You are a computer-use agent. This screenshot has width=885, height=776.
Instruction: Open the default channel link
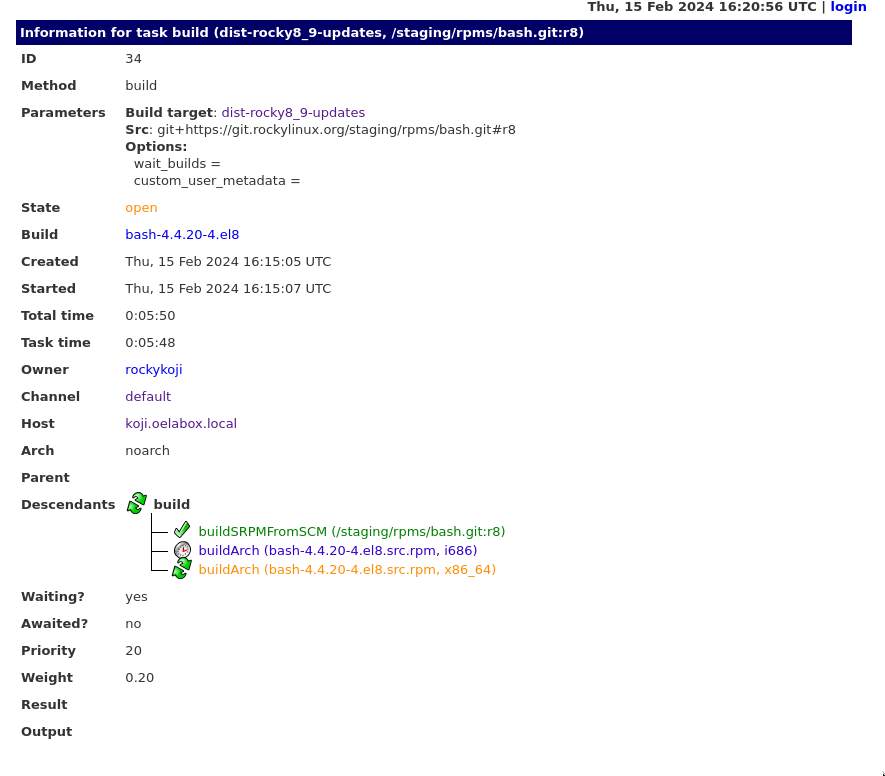(x=148, y=397)
